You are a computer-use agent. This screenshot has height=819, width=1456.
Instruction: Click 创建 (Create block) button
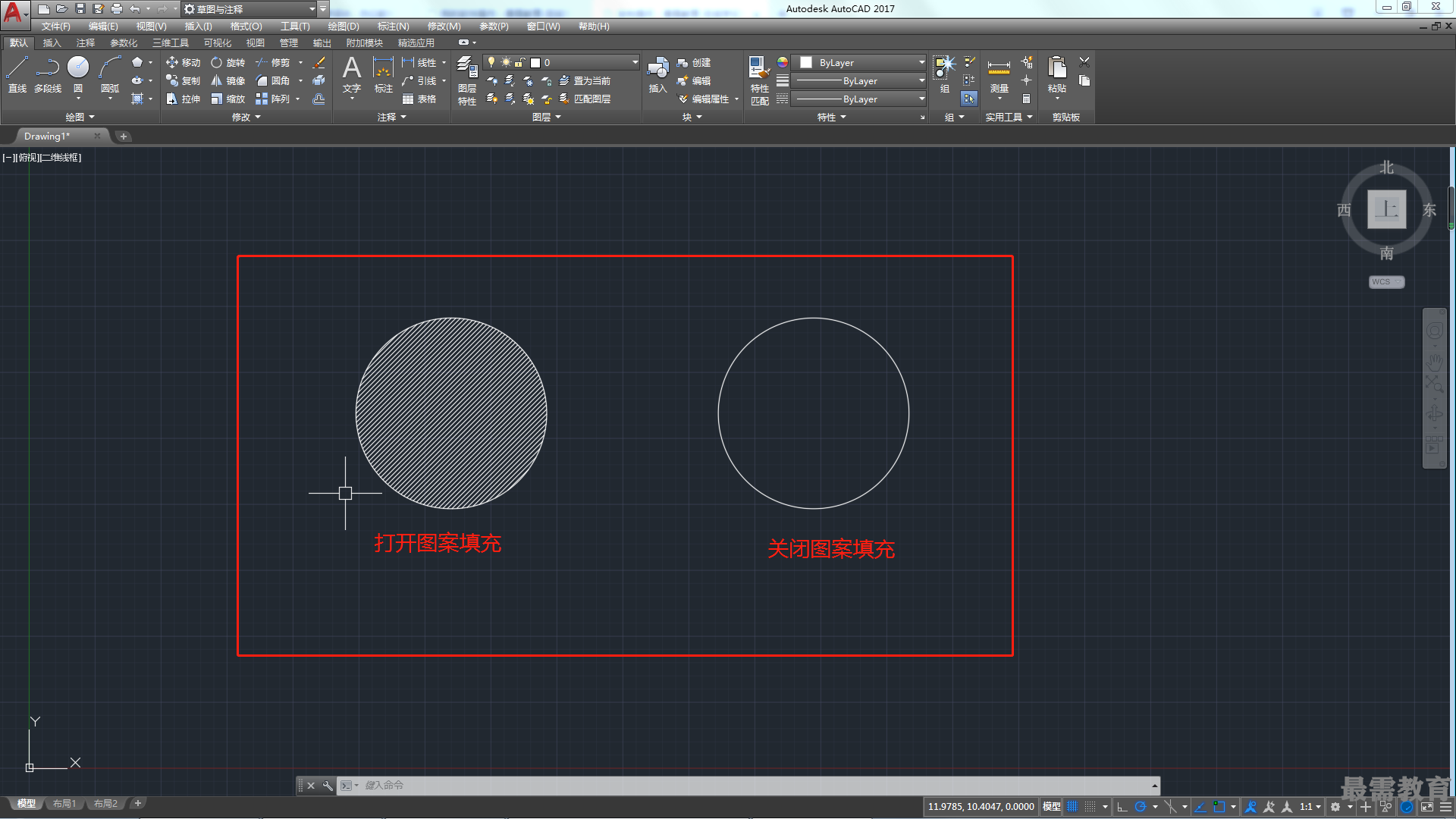click(694, 62)
